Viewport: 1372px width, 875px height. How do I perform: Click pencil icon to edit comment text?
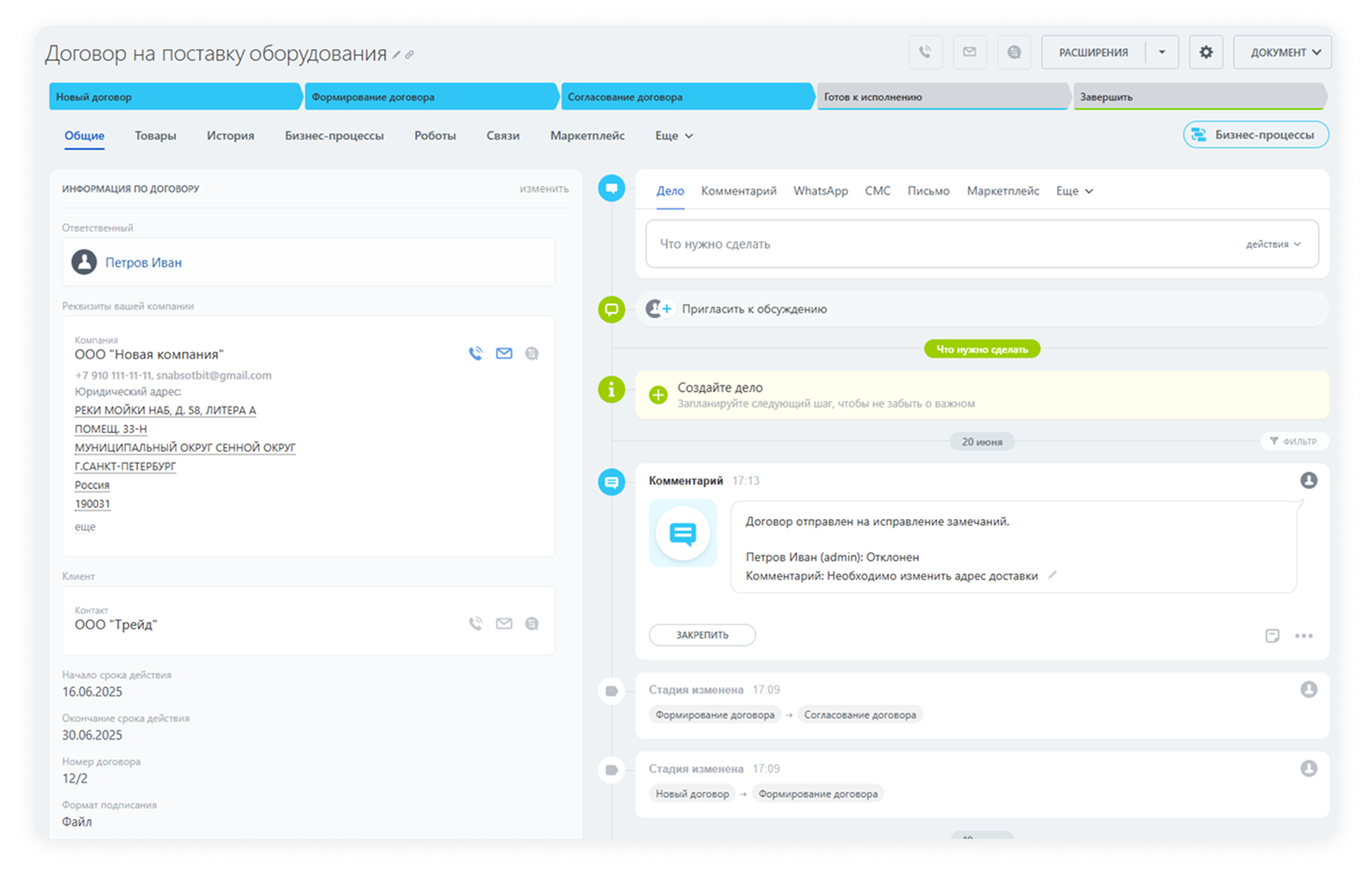(x=1052, y=576)
